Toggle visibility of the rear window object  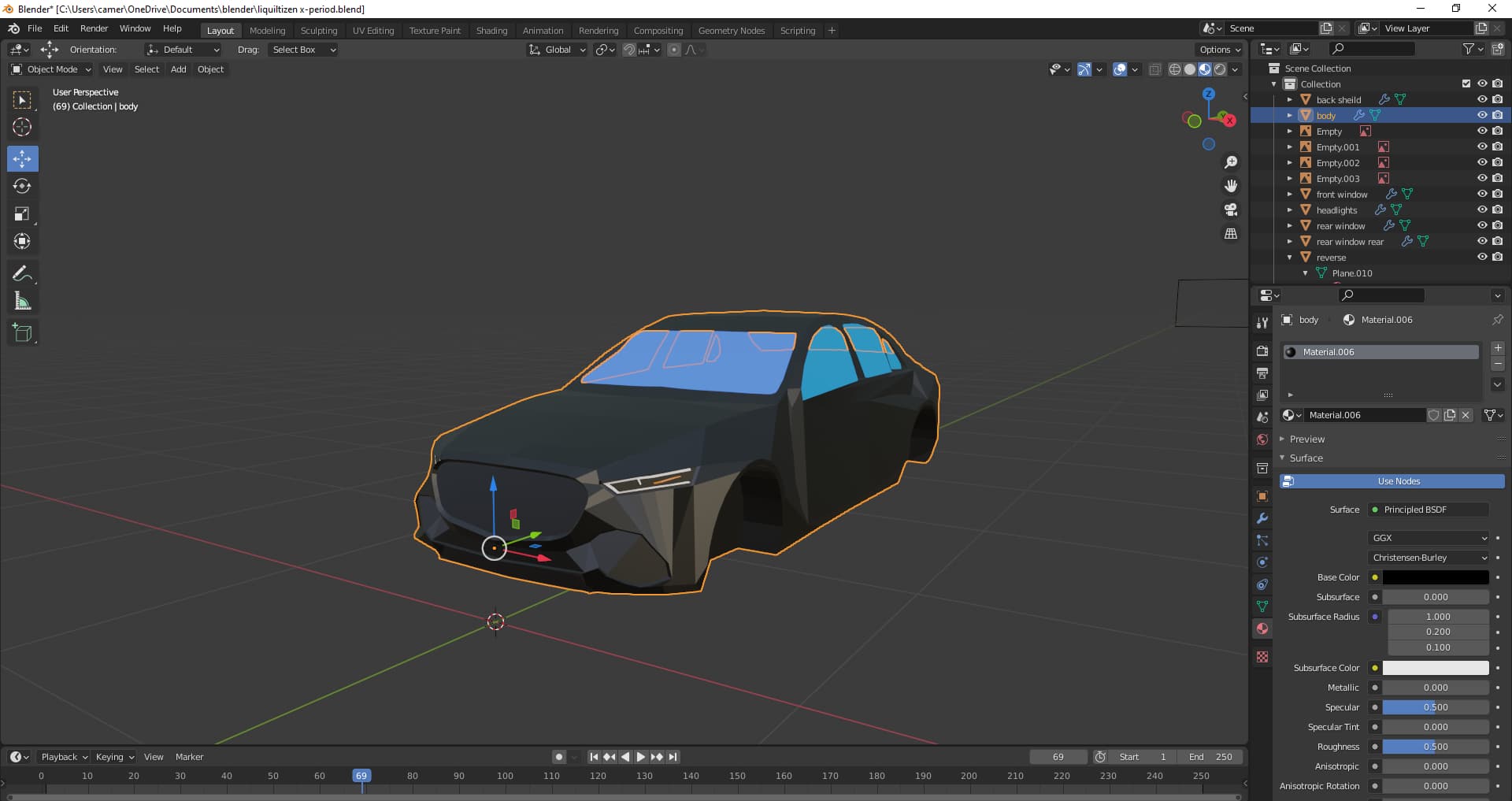pyautogui.click(x=1483, y=226)
